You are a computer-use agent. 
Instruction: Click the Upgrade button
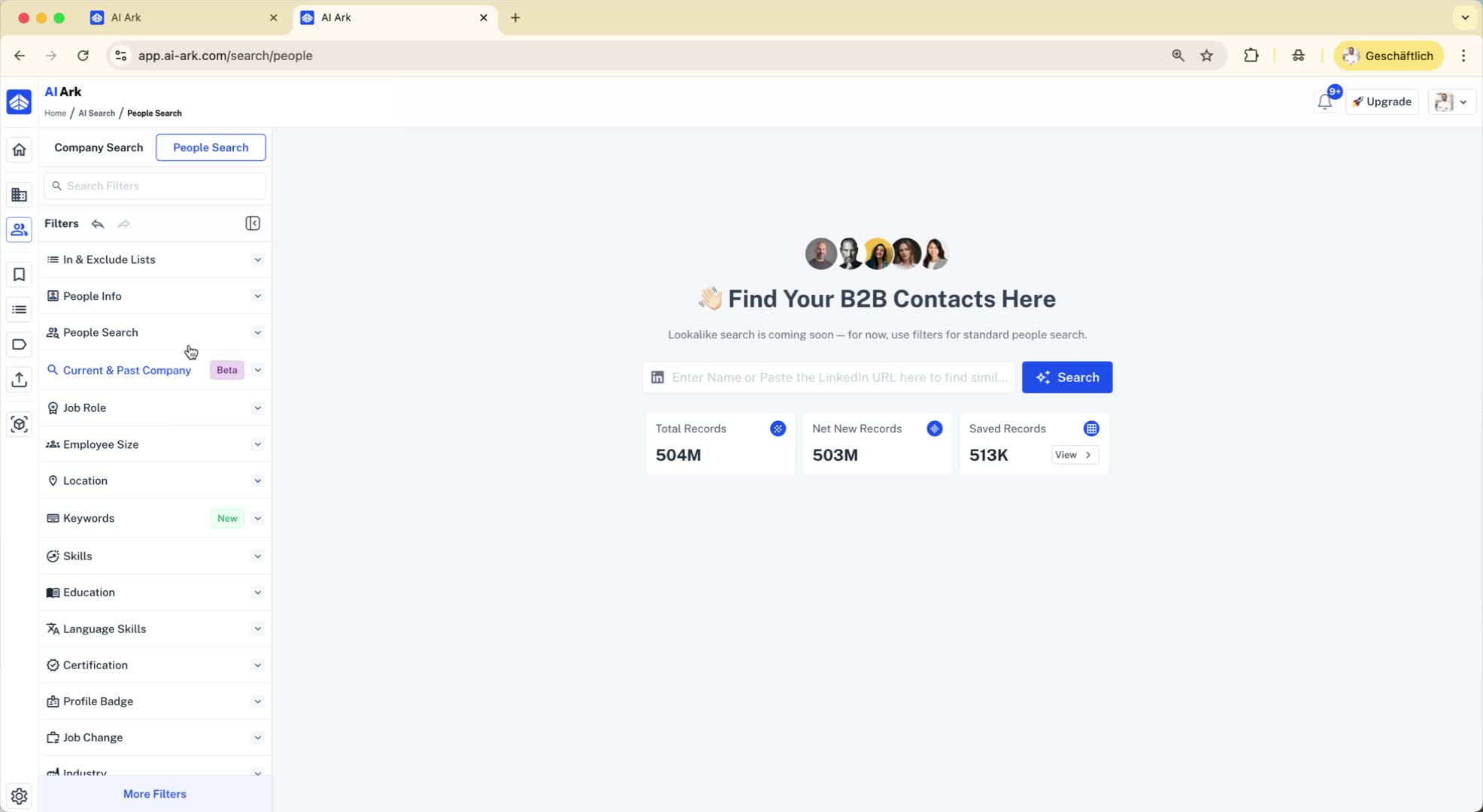1381,102
